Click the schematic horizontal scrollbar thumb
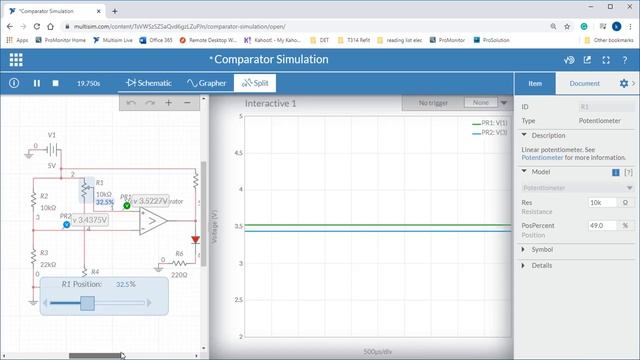This screenshot has height=360, width=640. 95,356
